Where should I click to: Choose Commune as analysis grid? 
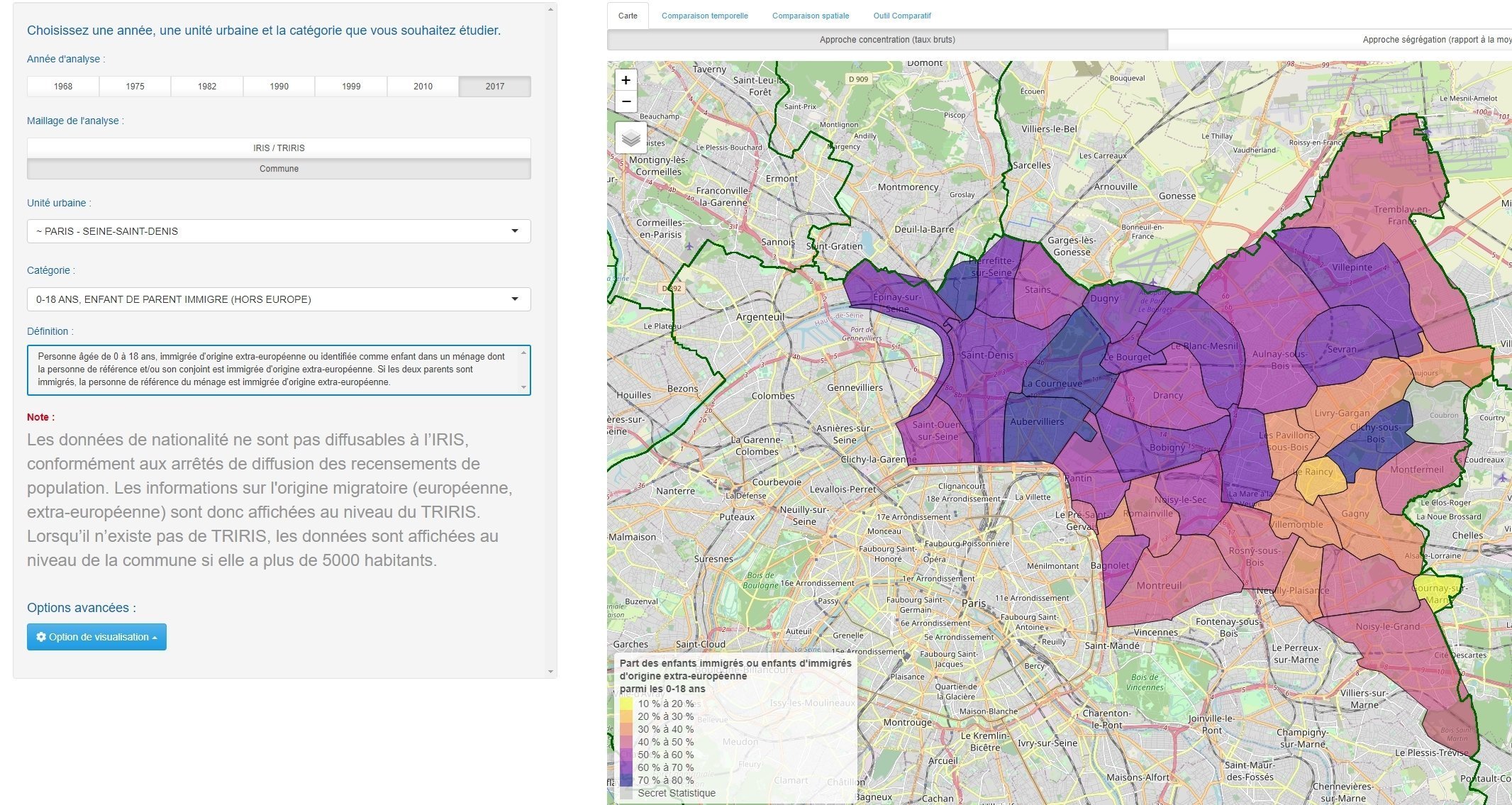pos(279,169)
